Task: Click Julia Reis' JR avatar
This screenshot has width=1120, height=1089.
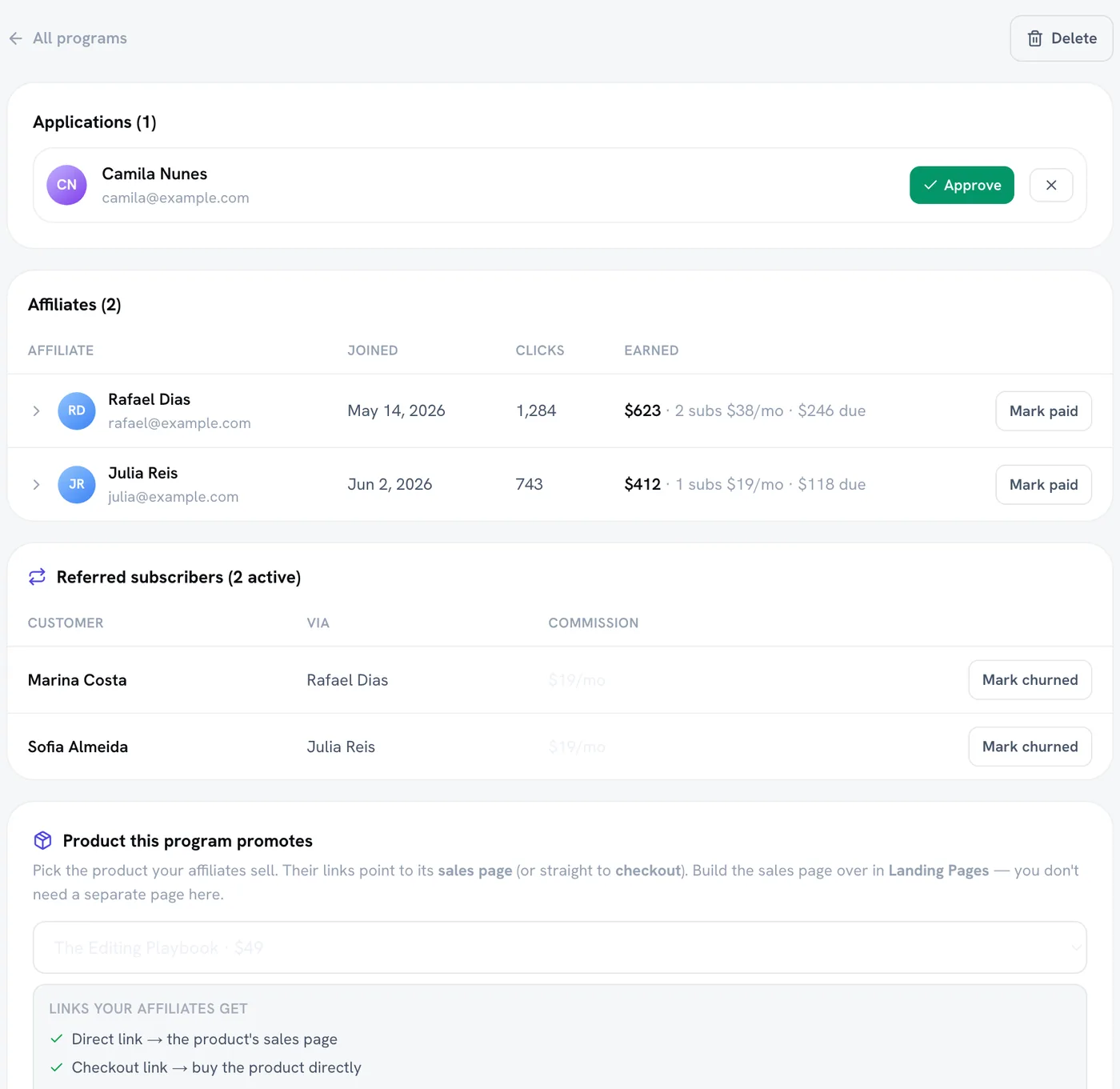Action: tap(77, 484)
